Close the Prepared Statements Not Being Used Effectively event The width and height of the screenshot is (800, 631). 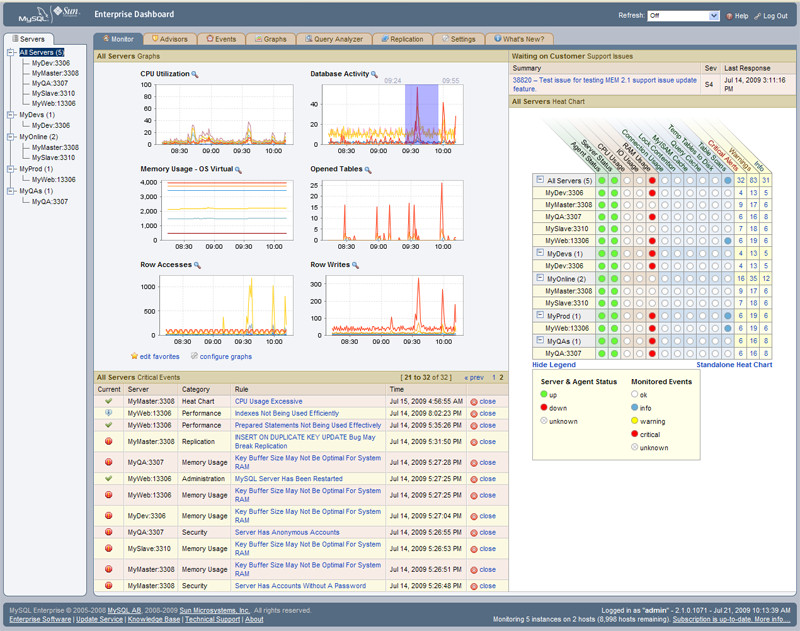click(483, 425)
